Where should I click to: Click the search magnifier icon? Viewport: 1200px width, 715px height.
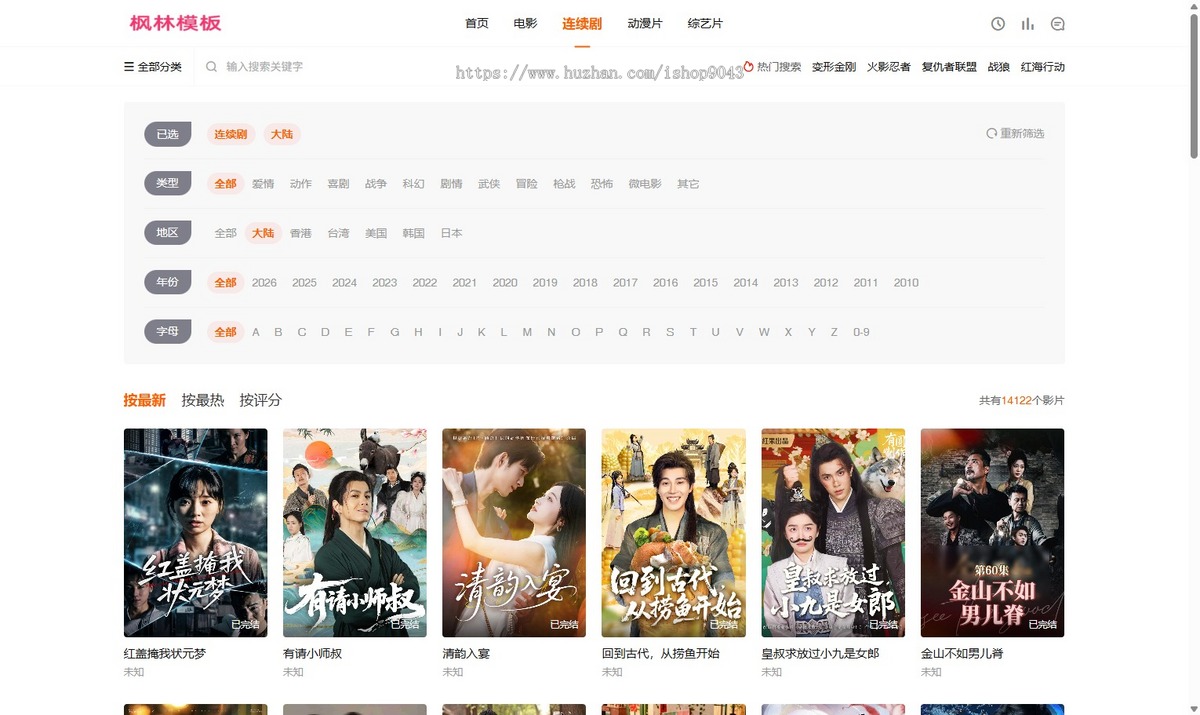tap(211, 67)
